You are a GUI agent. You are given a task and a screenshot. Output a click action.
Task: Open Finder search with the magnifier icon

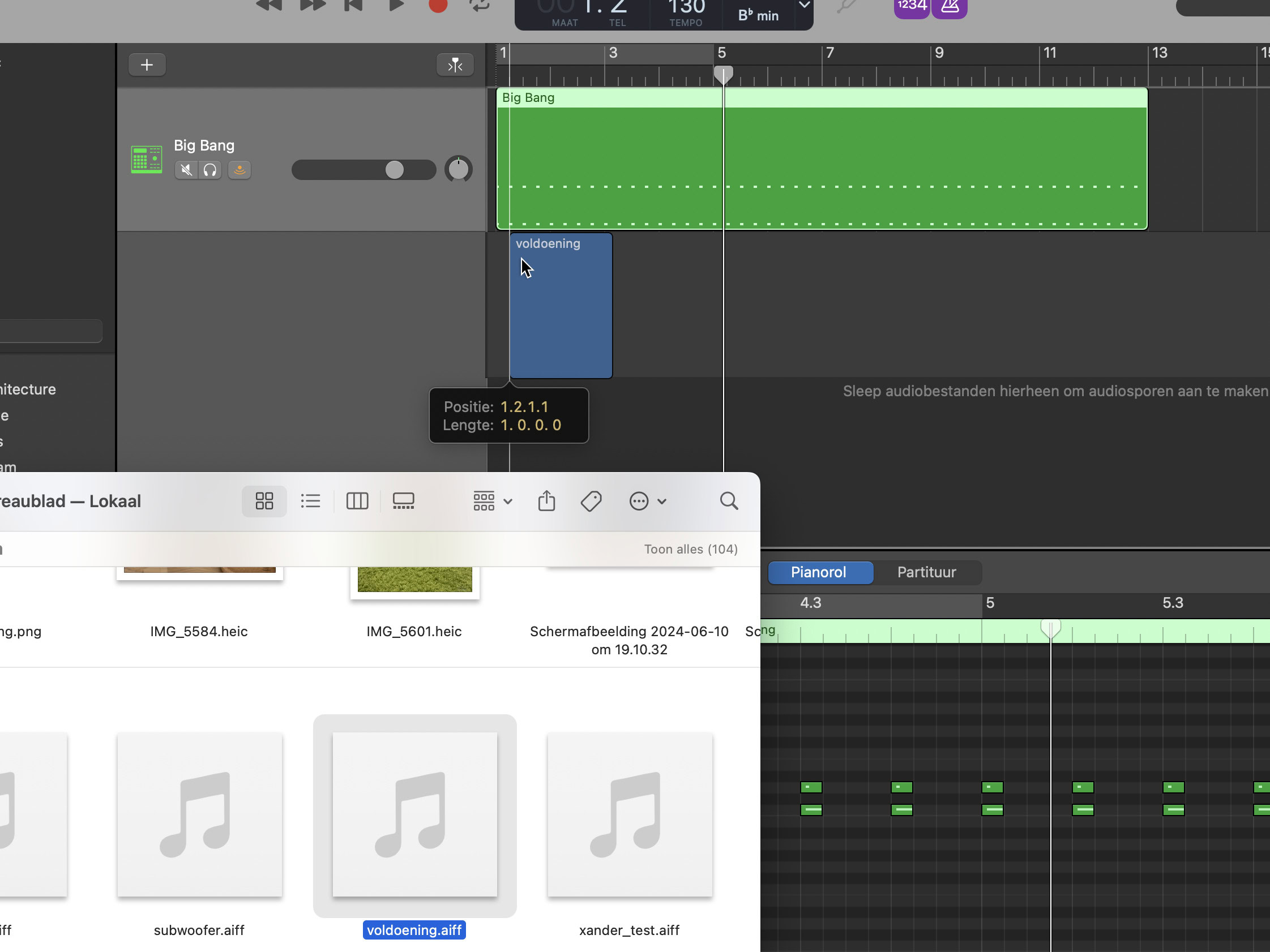point(729,500)
